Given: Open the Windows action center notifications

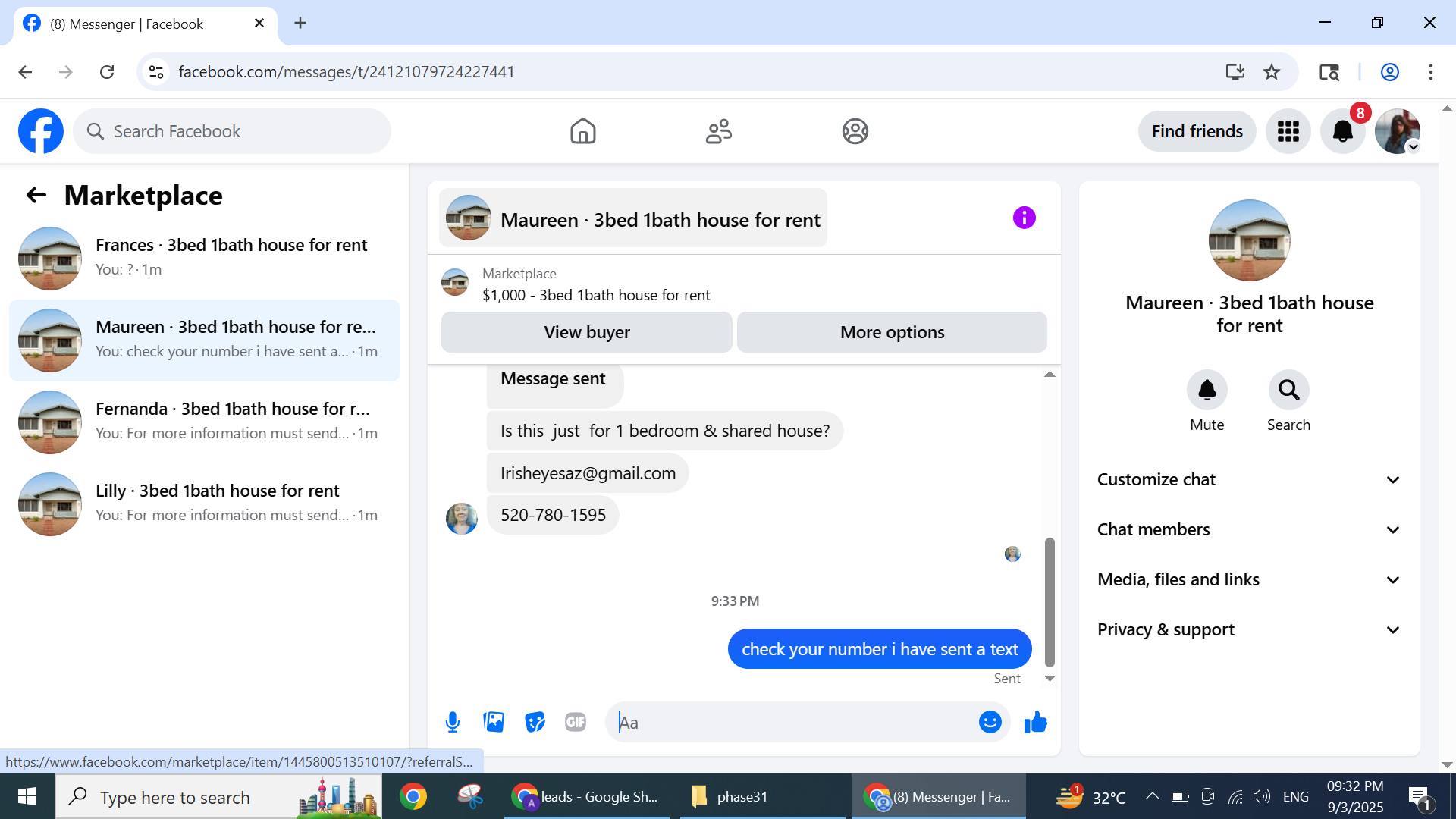Looking at the screenshot, I should [x=1420, y=796].
